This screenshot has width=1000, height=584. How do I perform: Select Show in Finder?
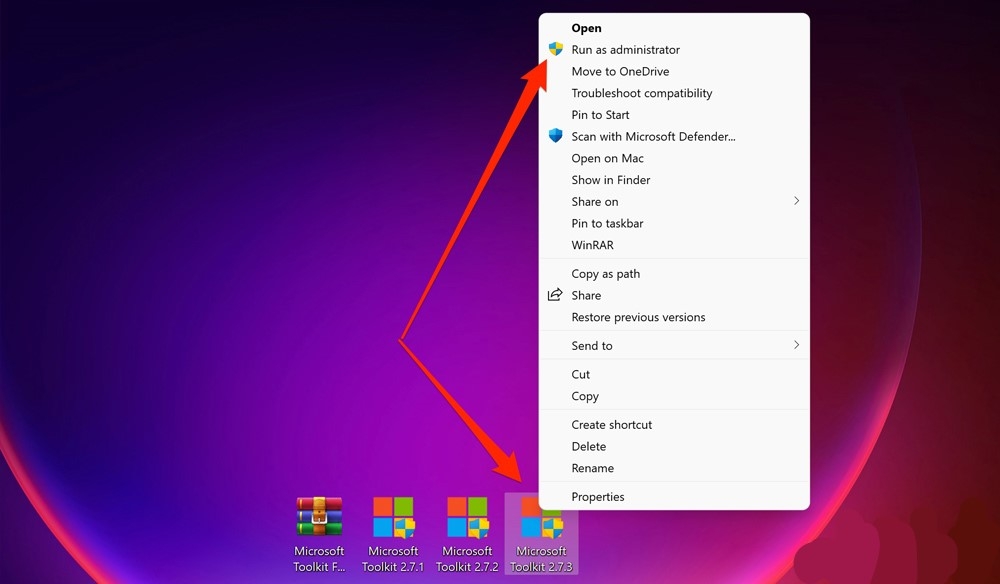(x=674, y=180)
